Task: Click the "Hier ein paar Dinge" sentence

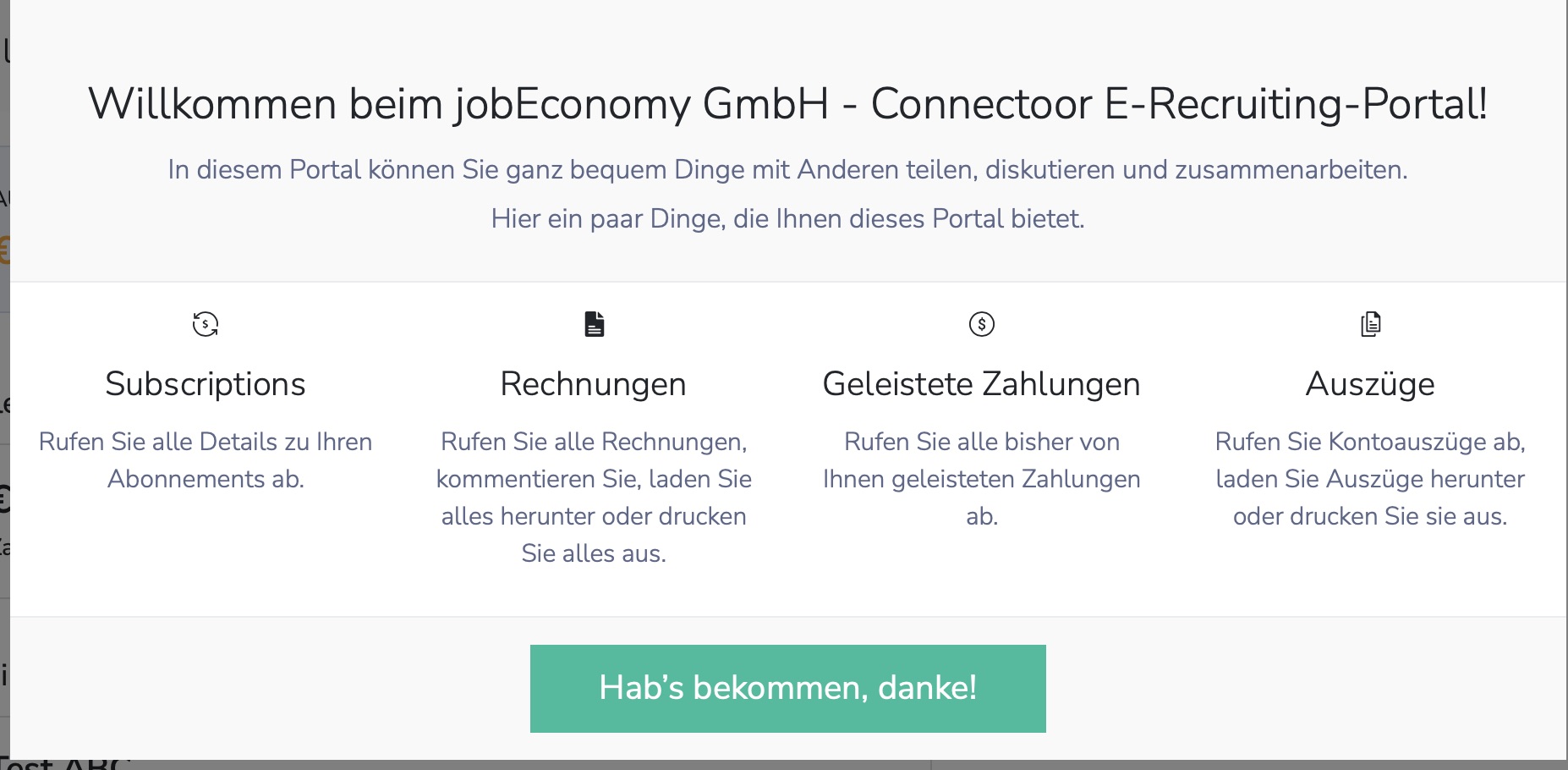Action: pos(788,219)
